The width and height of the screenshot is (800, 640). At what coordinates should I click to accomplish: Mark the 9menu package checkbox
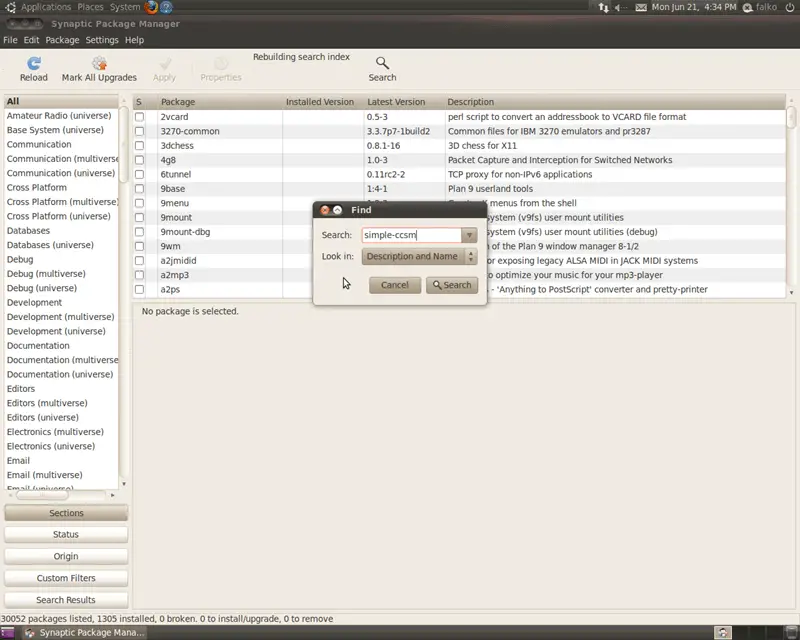click(139, 203)
